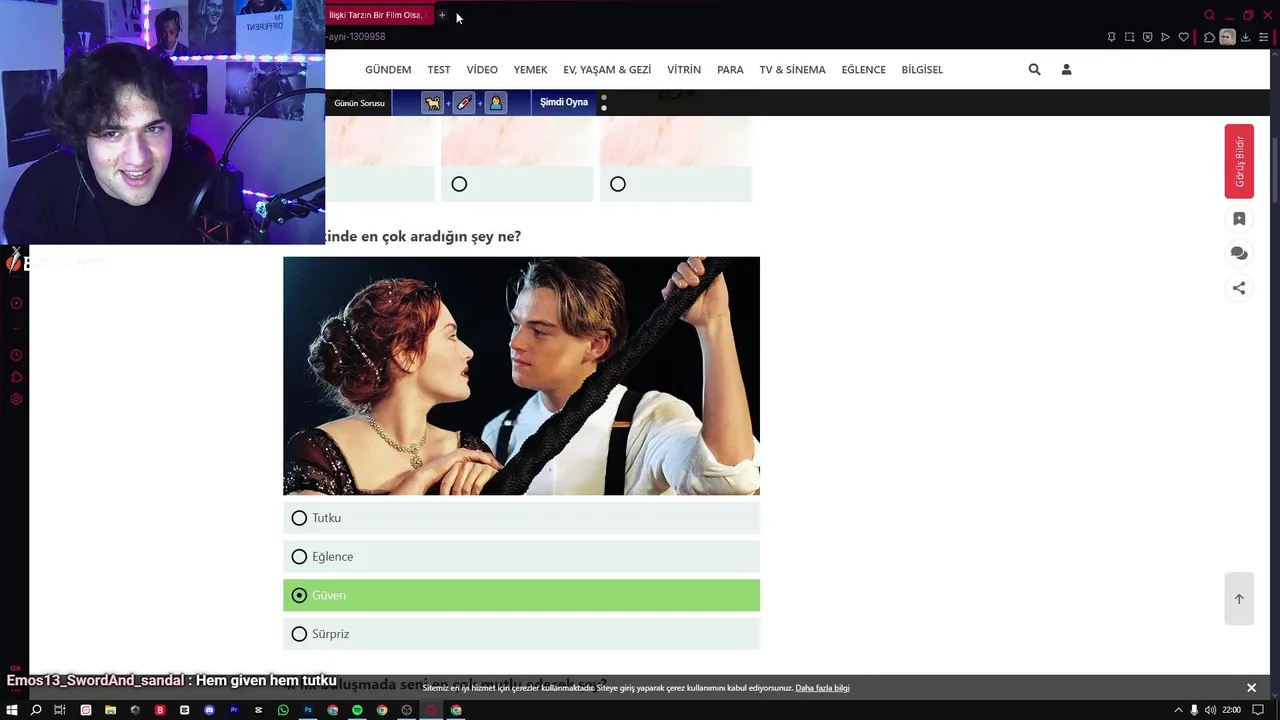Open the YEMEK menu item
Image resolution: width=1280 pixels, height=720 pixels.
(x=531, y=70)
